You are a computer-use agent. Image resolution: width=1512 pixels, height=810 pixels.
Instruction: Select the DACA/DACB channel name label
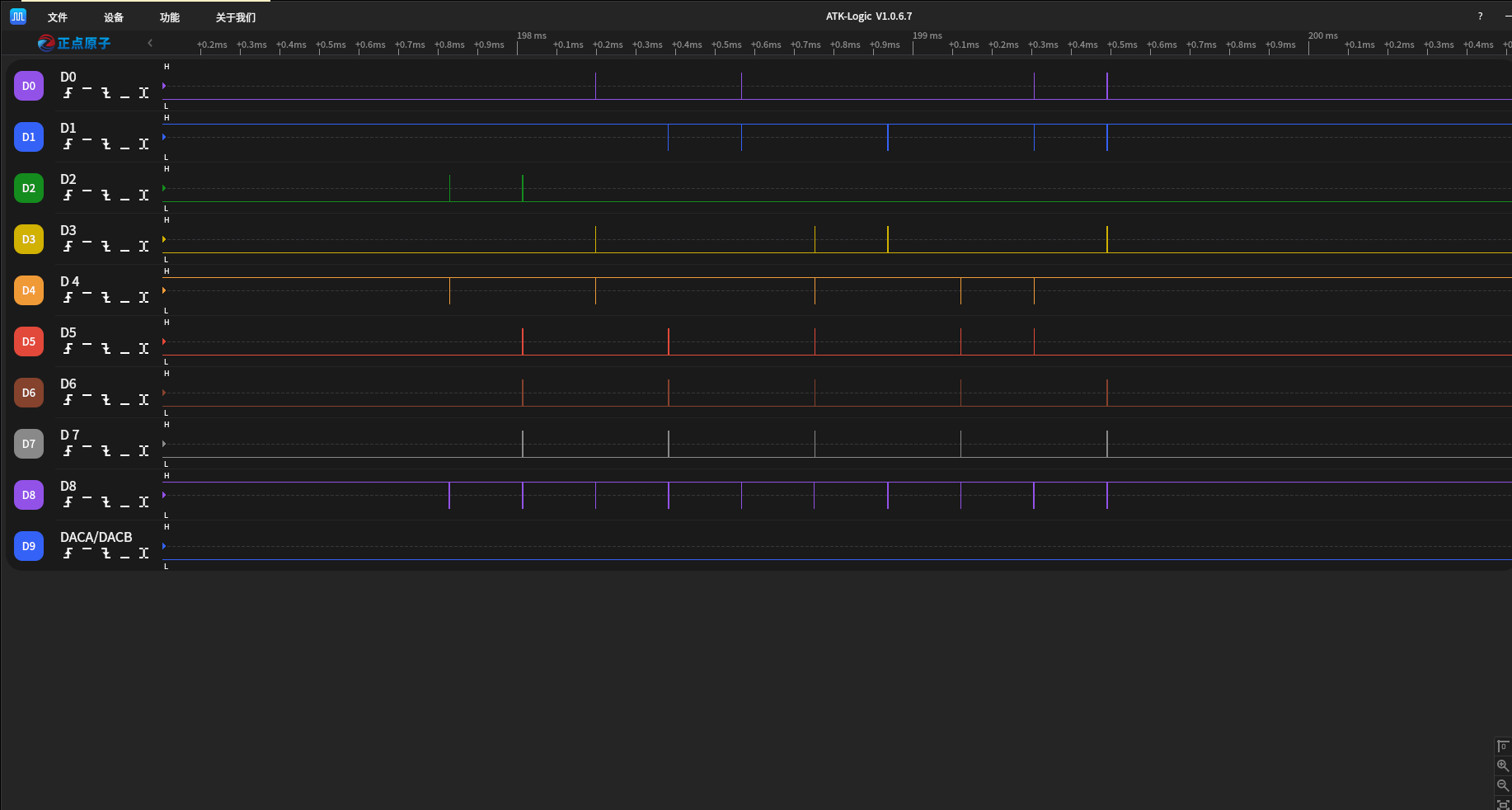pos(96,537)
